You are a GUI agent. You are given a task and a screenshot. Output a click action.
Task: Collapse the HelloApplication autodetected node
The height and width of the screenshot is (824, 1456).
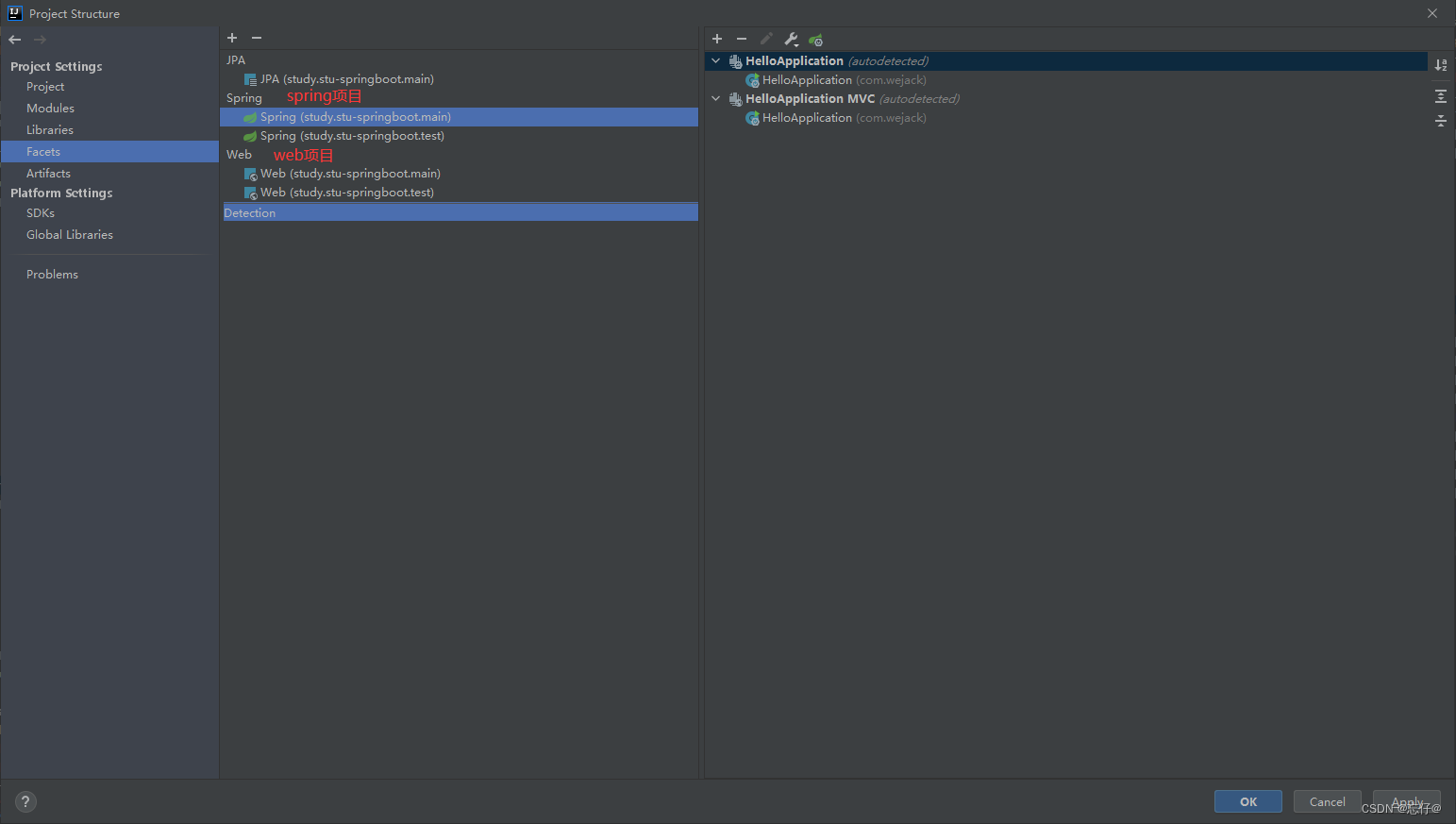click(x=715, y=60)
